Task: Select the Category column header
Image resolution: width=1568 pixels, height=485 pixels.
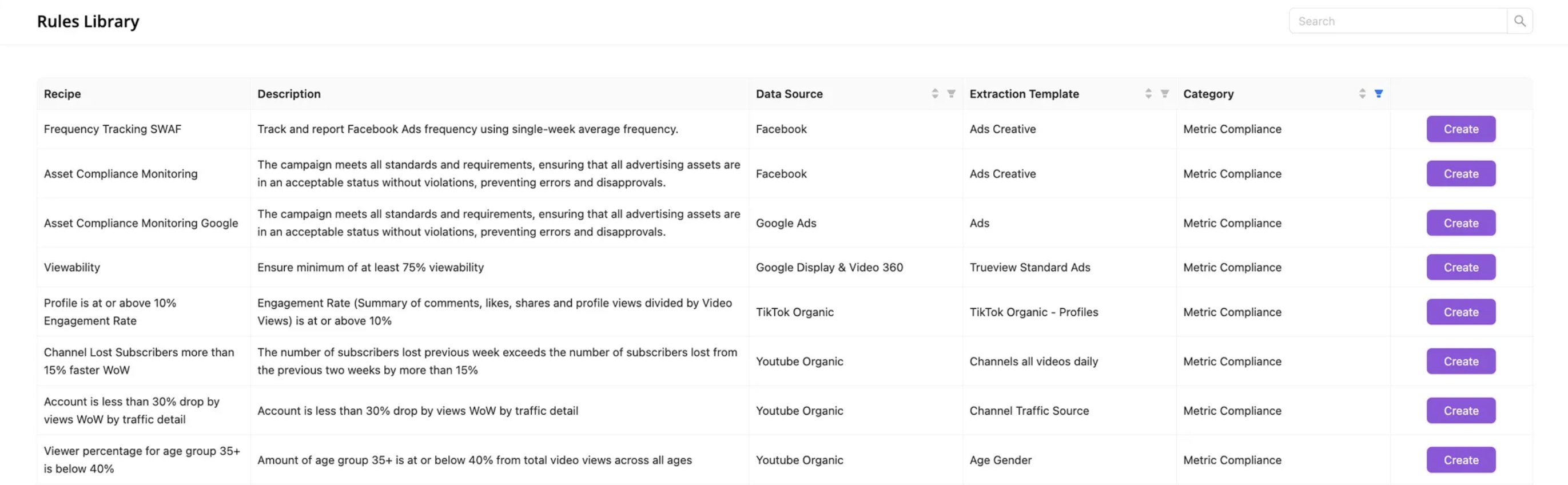Action: [x=1208, y=94]
